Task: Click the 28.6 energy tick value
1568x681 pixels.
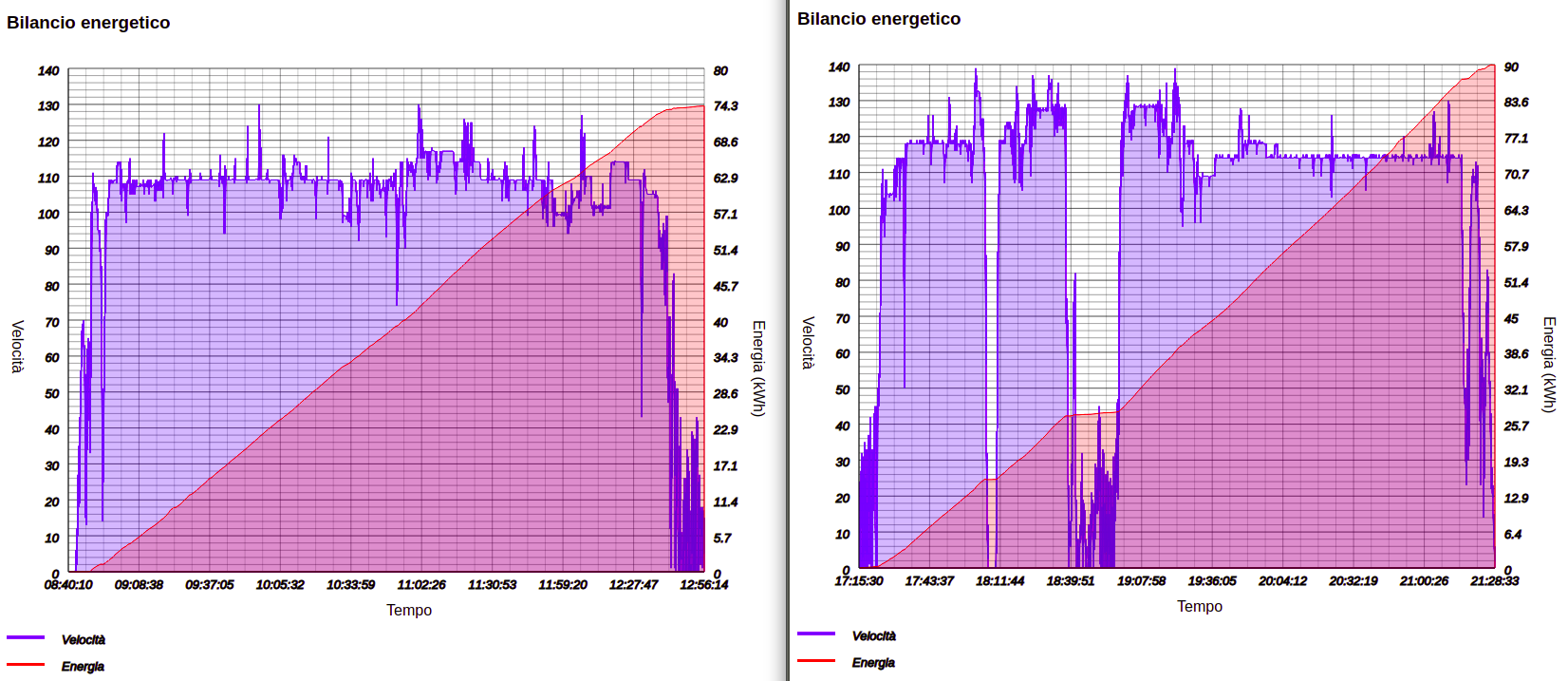Action: 726,394
